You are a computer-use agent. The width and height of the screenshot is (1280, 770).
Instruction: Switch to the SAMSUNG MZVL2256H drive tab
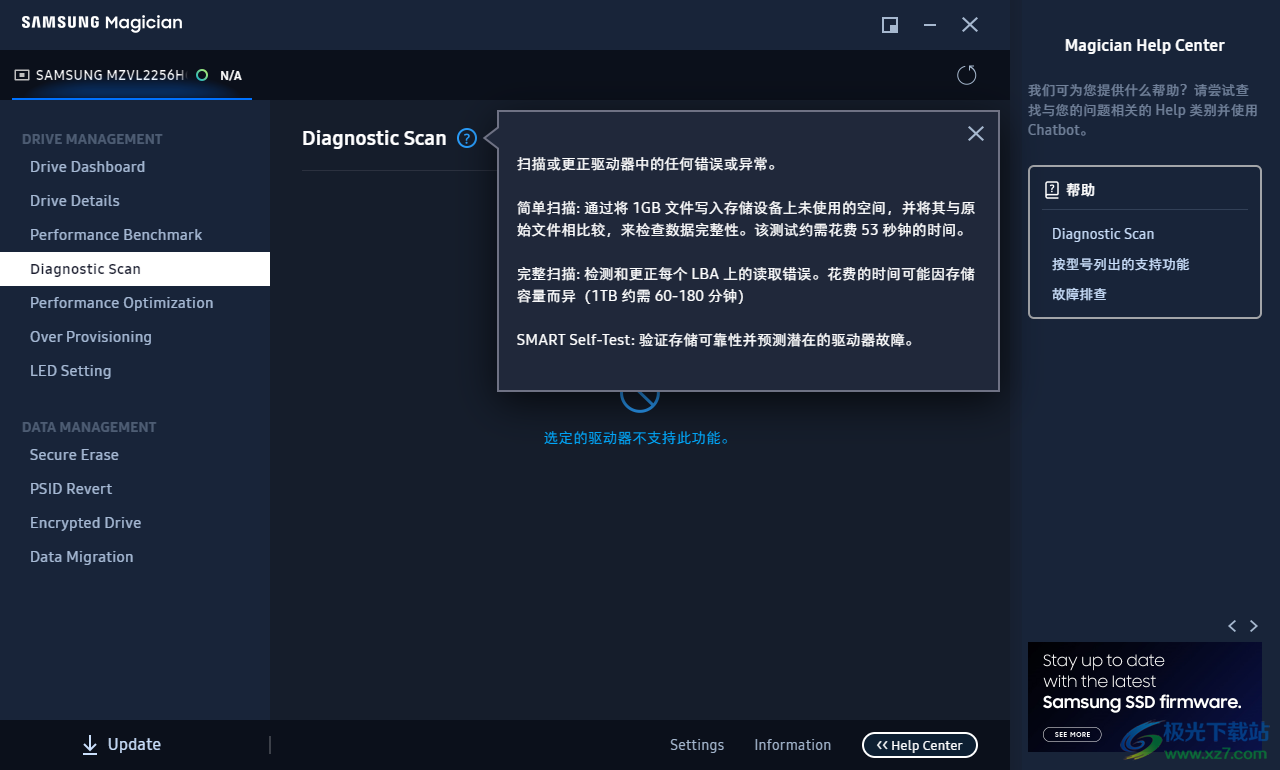pos(110,74)
